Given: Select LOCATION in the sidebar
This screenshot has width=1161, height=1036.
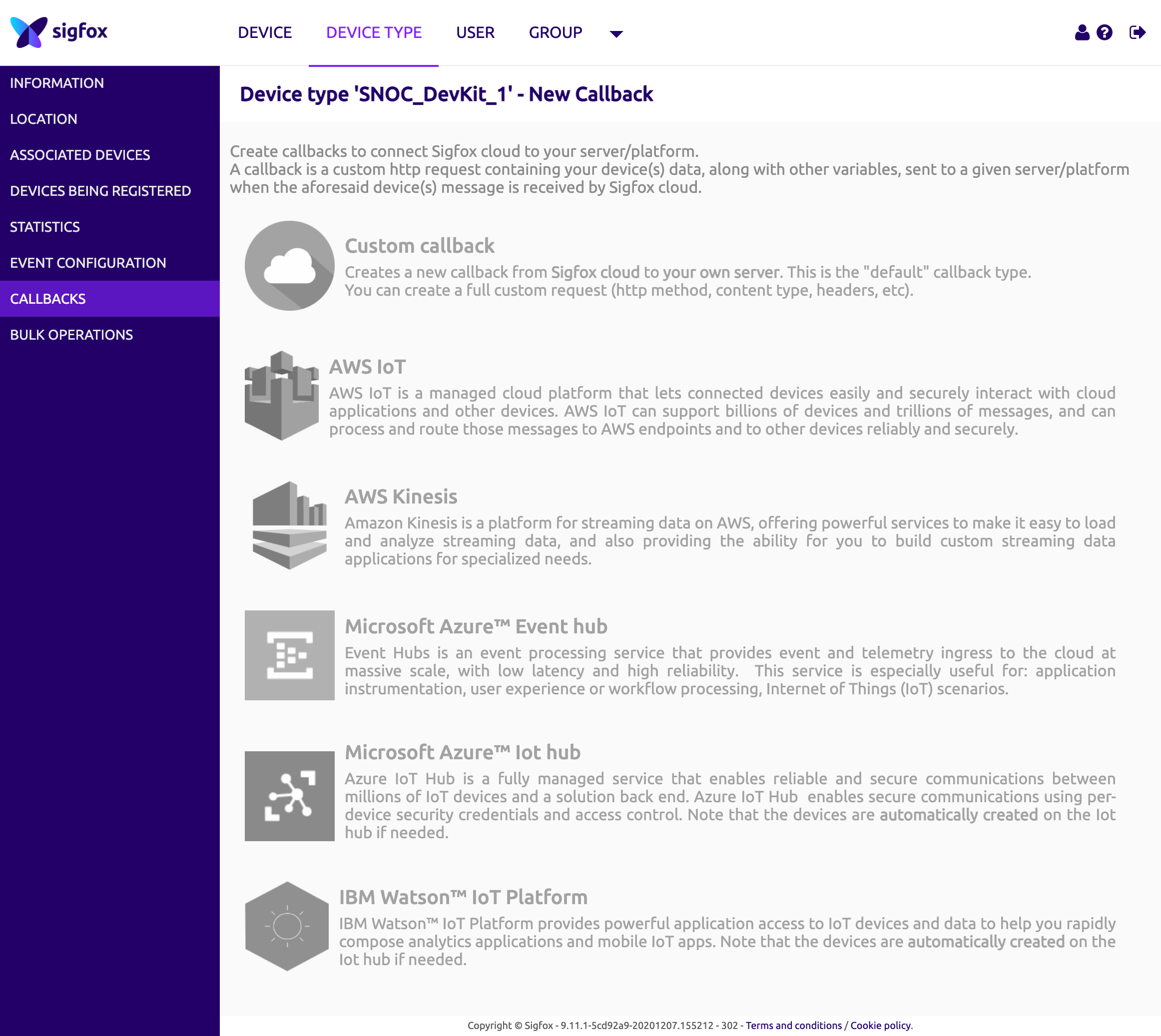Looking at the screenshot, I should click(x=43, y=119).
